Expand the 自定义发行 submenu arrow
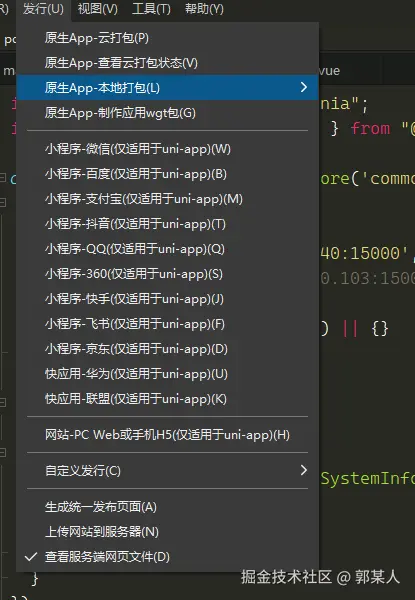415x600 pixels. point(304,470)
